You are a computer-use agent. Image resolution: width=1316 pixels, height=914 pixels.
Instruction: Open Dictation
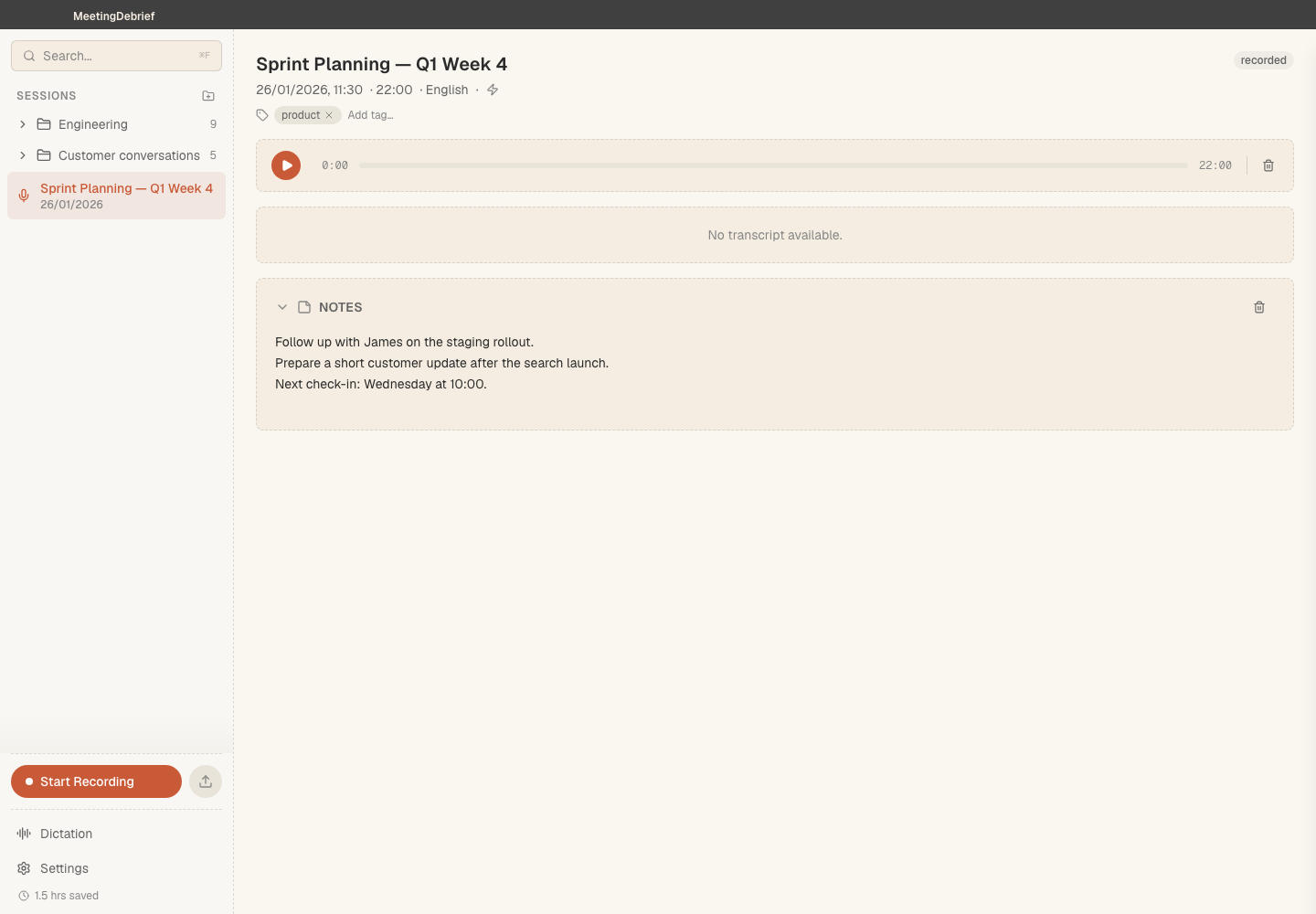pyautogui.click(x=116, y=834)
